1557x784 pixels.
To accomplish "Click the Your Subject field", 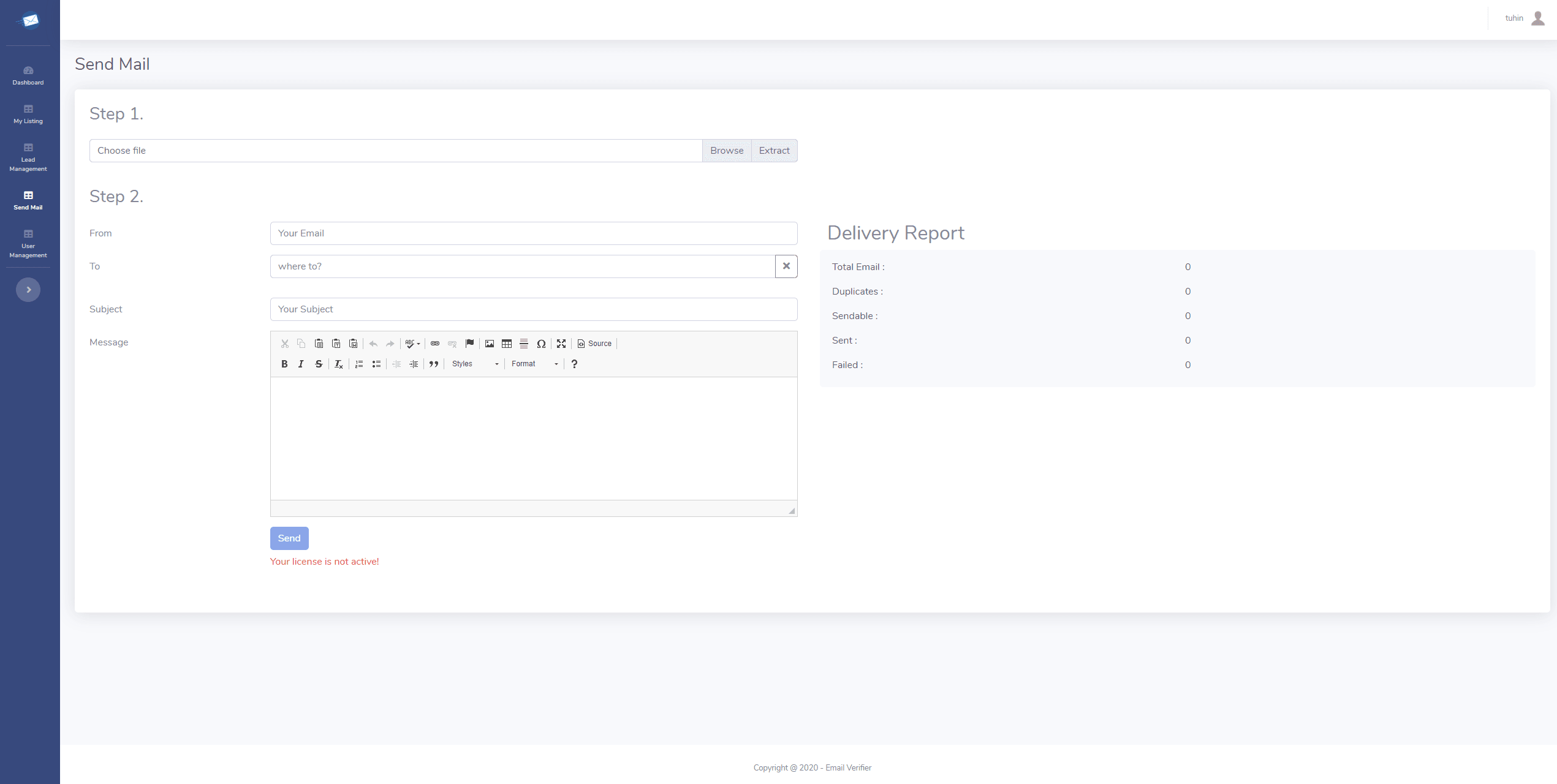I will pyautogui.click(x=534, y=309).
